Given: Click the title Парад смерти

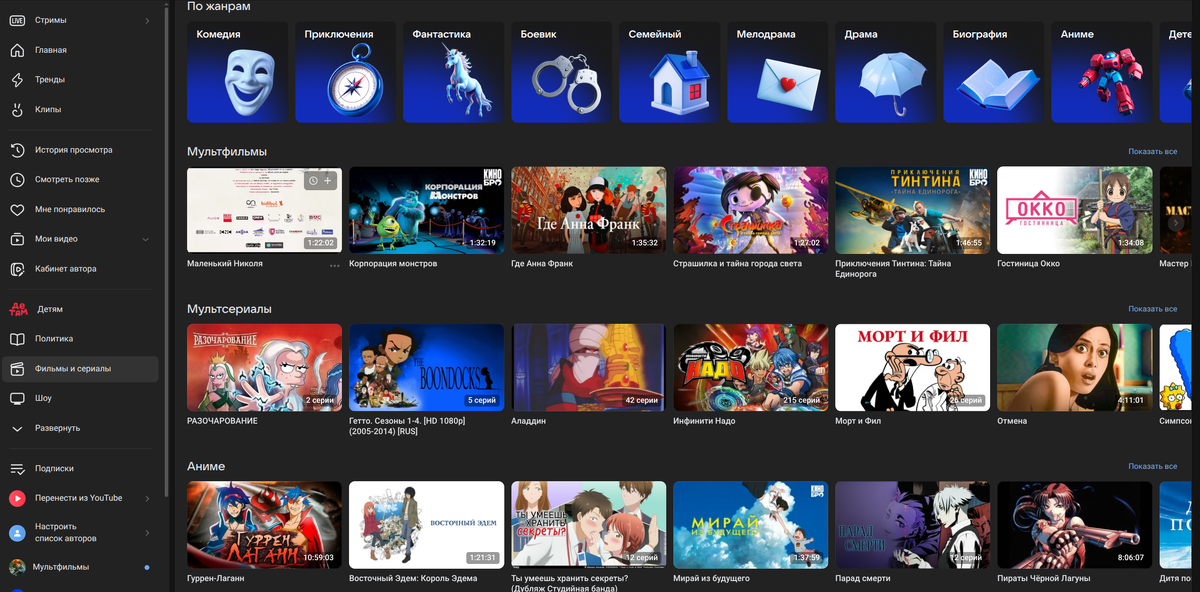Looking at the screenshot, I should click(x=862, y=578).
